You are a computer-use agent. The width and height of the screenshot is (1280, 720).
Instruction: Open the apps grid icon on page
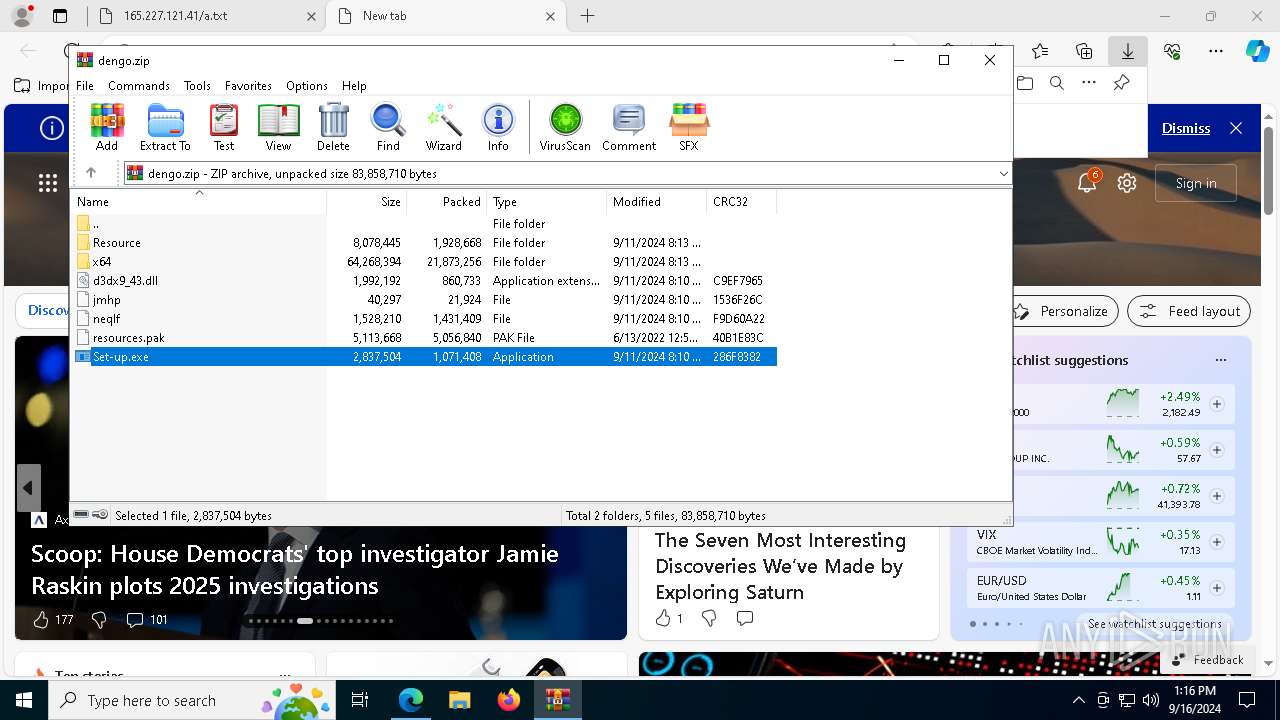click(48, 182)
